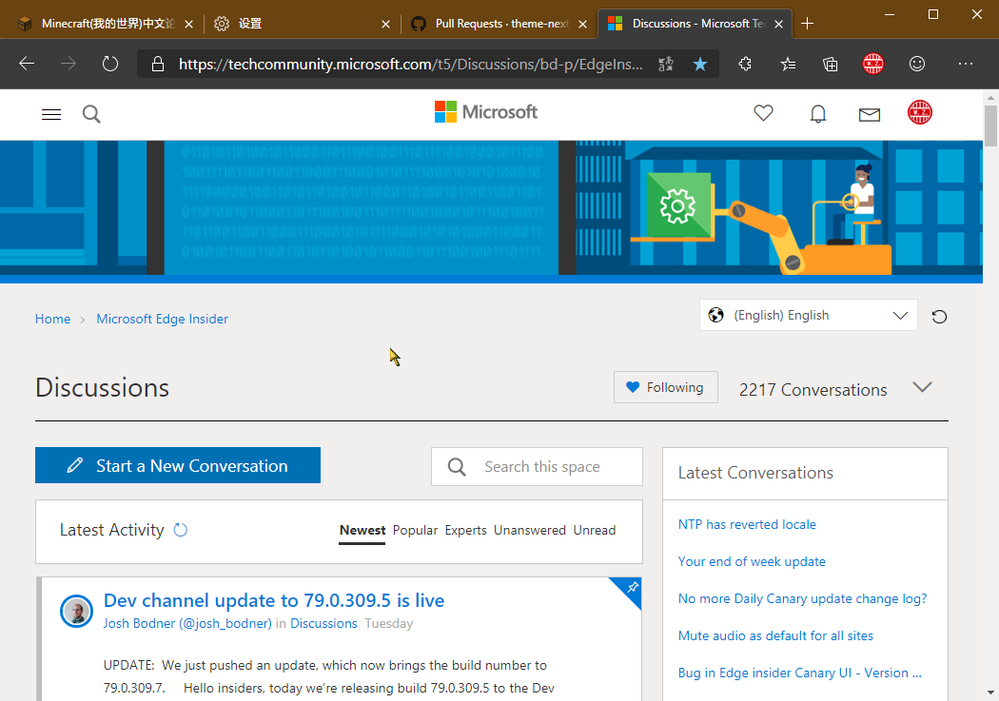Open a new browser tab

click(x=807, y=24)
